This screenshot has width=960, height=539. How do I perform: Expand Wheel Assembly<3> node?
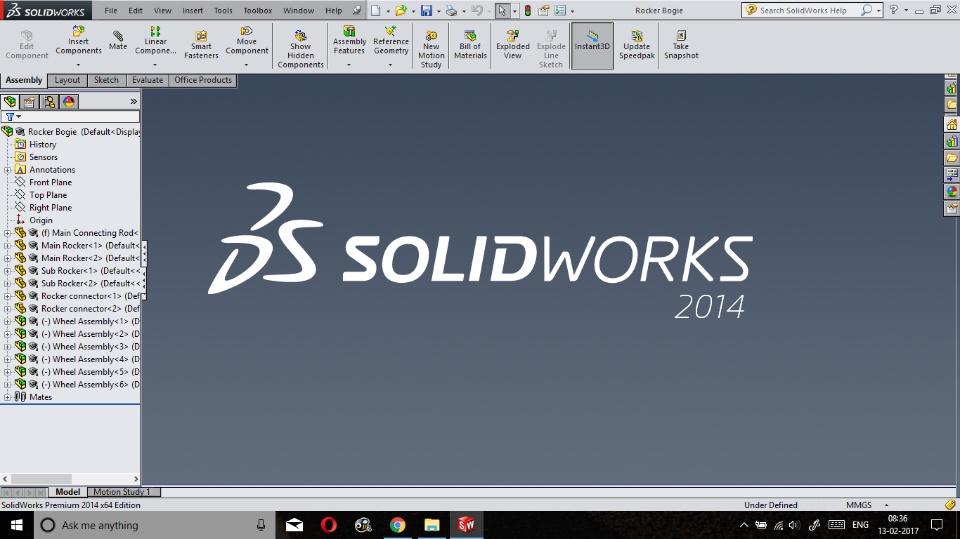[x=7, y=347]
